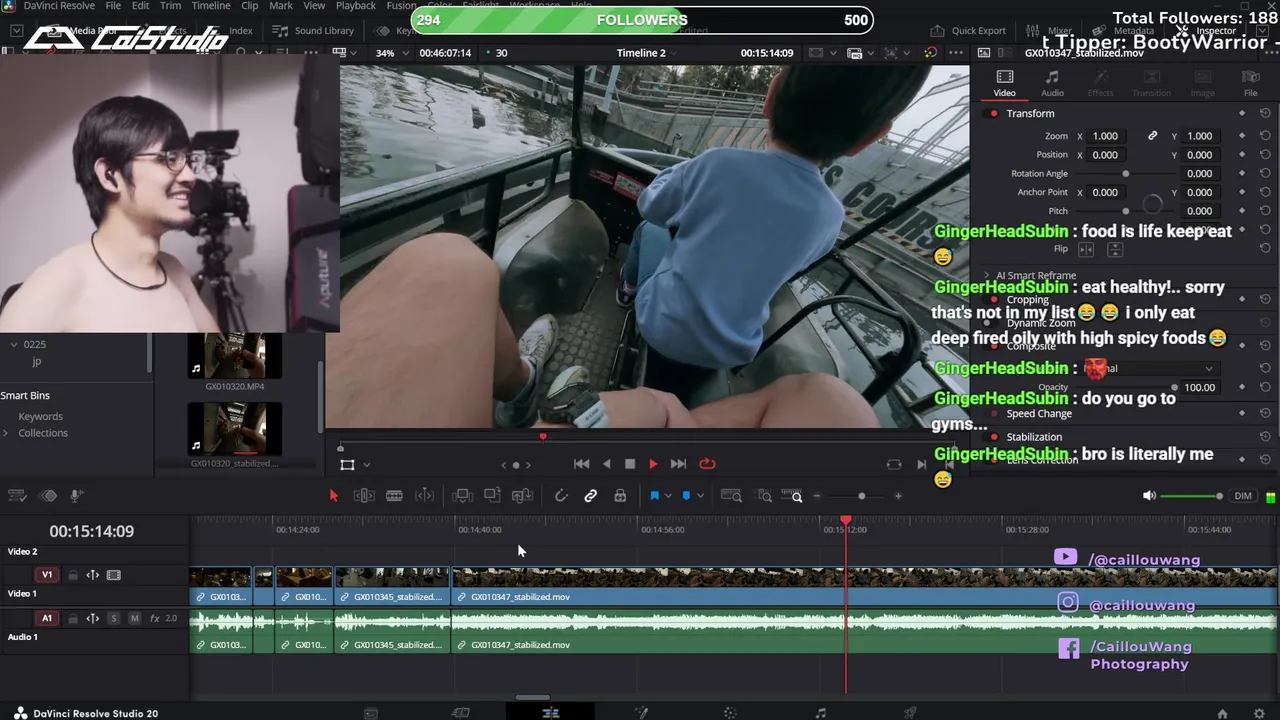Switch to Inspector Audio tab
This screenshot has height=720, width=1280.
(x=1052, y=84)
